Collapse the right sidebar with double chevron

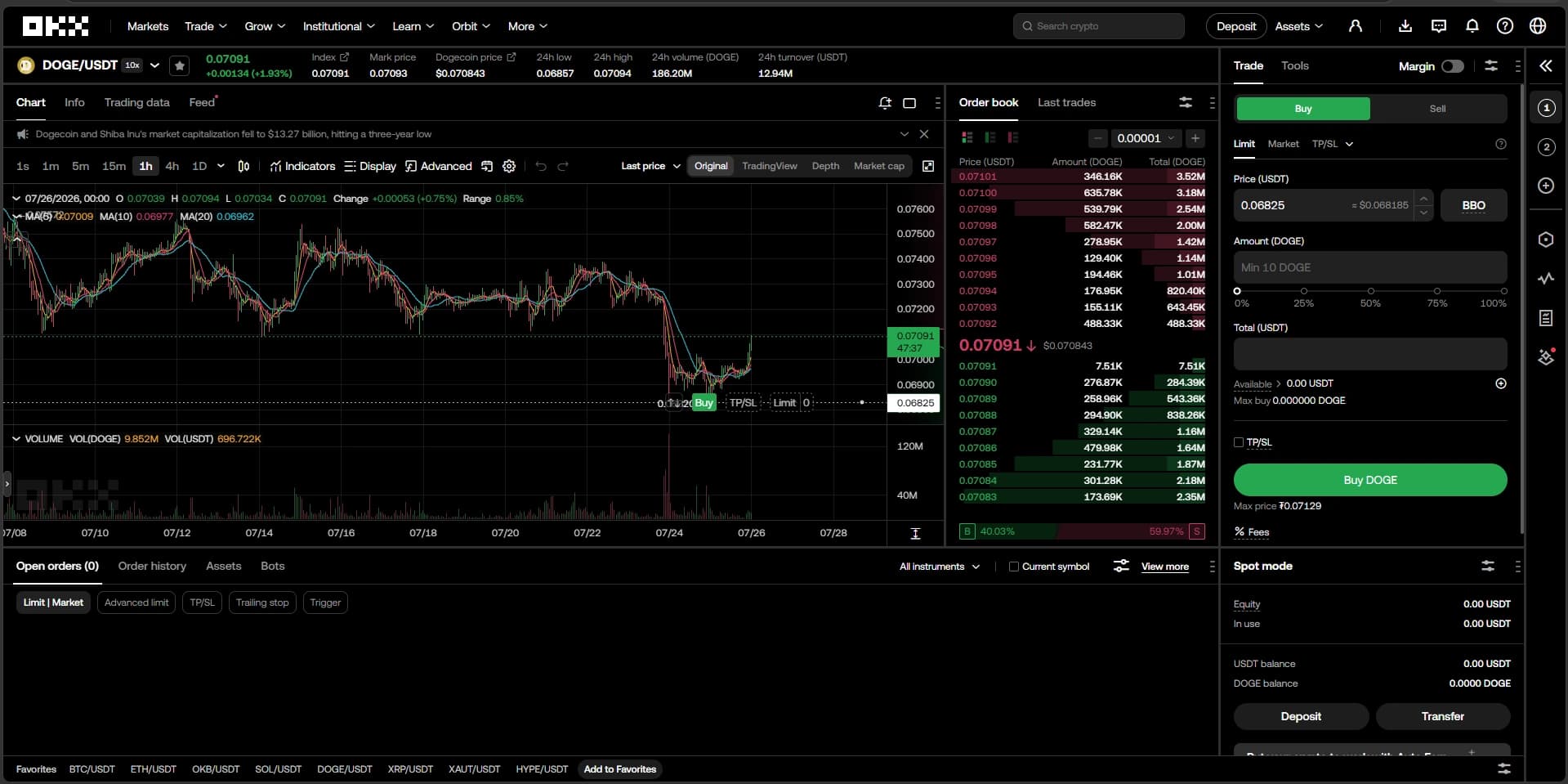click(1546, 65)
